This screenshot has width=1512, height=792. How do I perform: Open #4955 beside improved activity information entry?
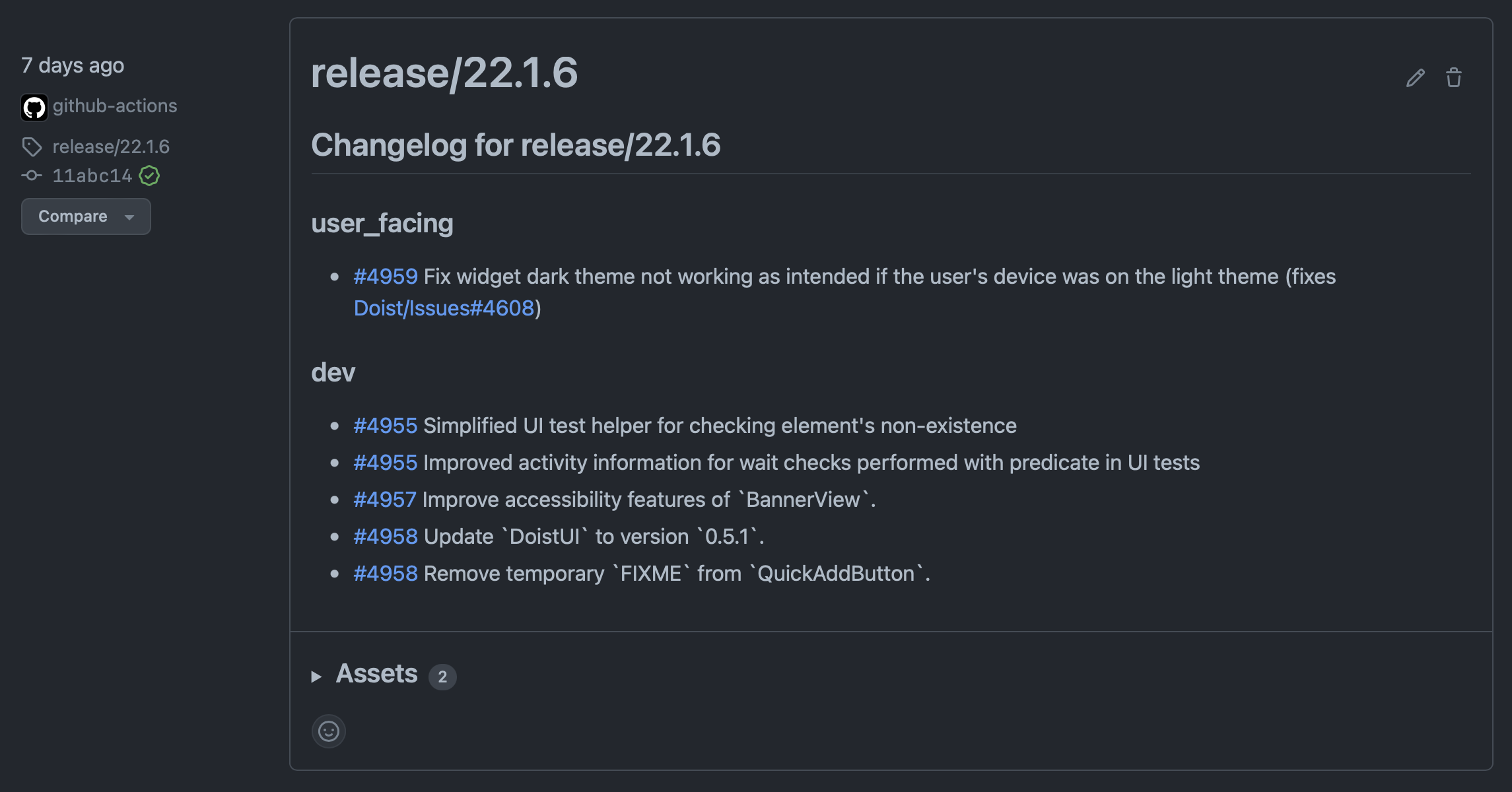tap(386, 463)
